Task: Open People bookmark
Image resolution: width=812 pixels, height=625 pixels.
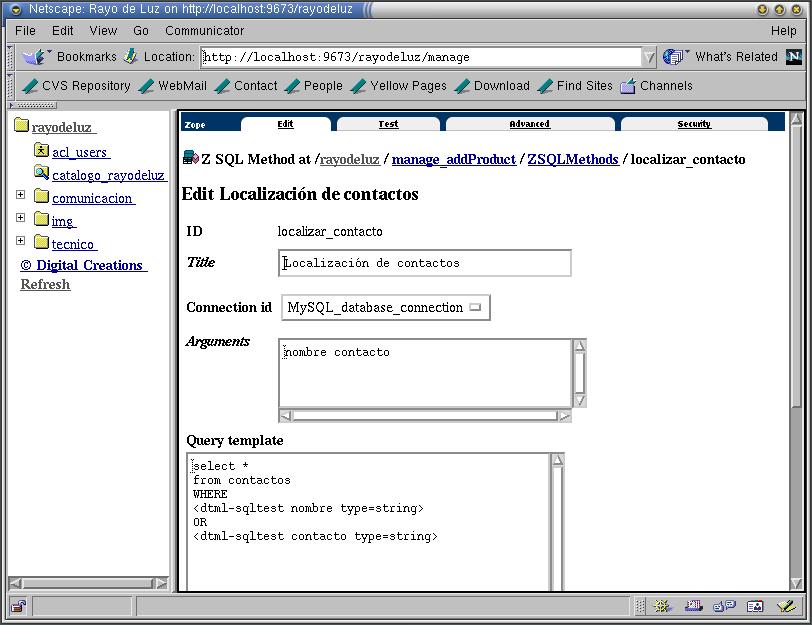Action: [x=314, y=86]
